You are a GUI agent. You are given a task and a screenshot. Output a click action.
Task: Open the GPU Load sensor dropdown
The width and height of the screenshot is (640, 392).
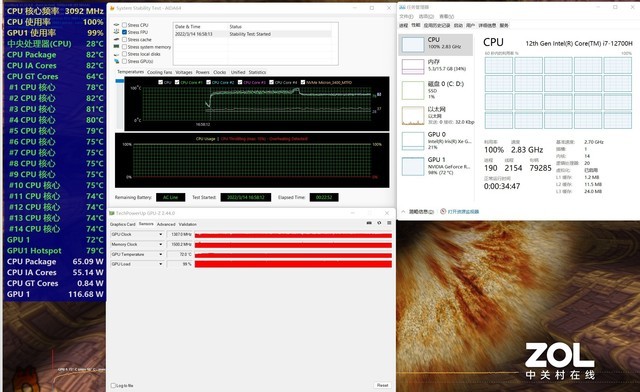pos(160,264)
